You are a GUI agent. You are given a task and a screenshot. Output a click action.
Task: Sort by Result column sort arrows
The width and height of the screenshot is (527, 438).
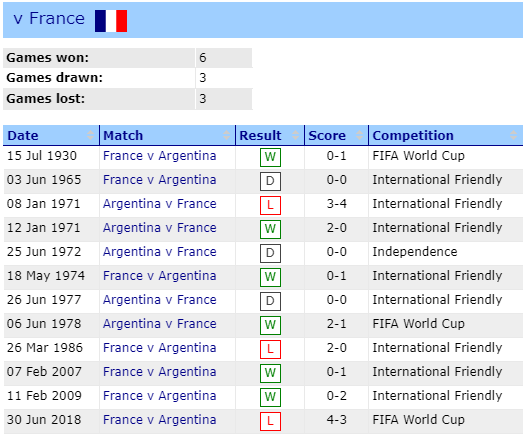[x=295, y=135]
